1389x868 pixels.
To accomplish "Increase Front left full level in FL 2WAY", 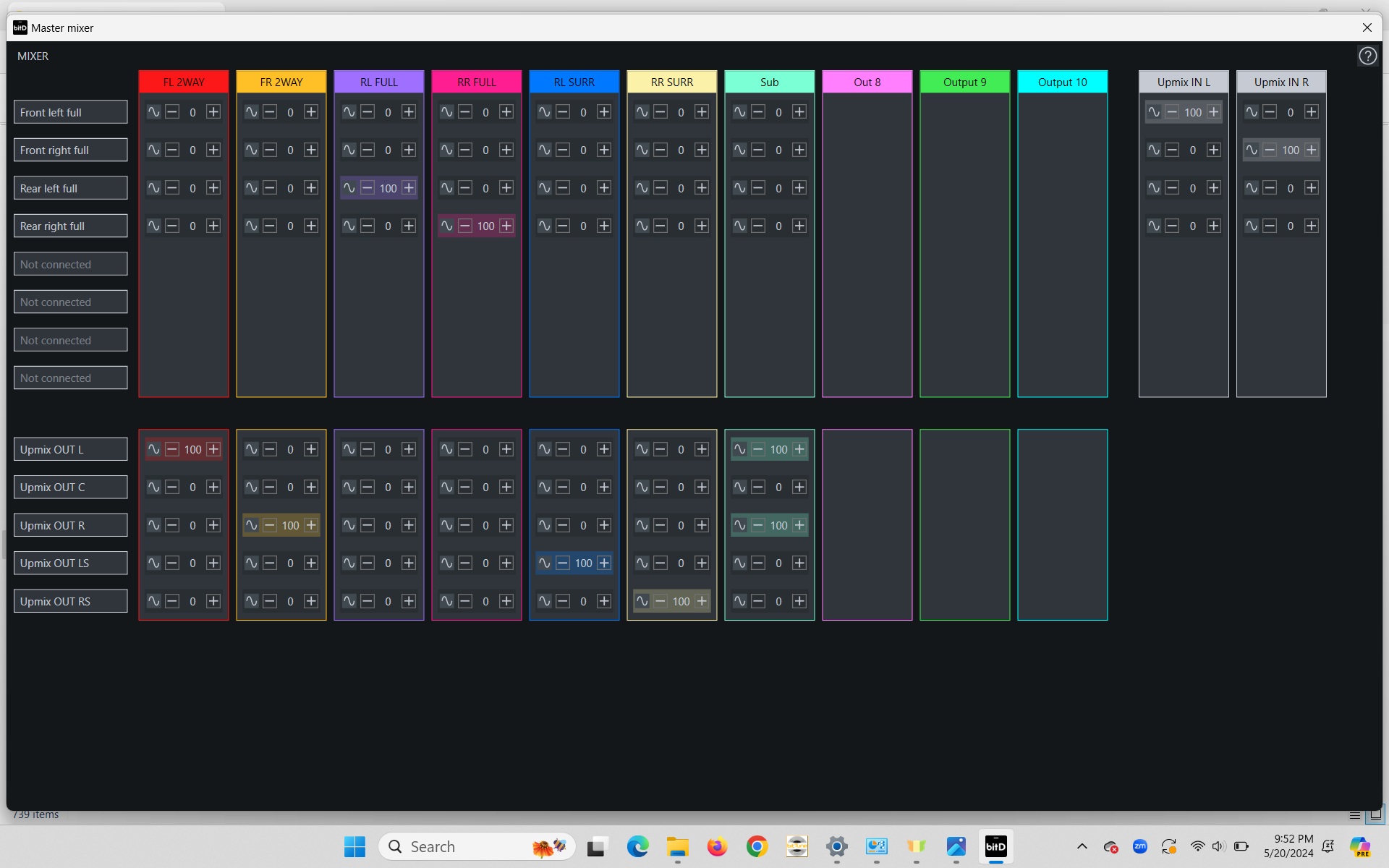I will [x=213, y=112].
